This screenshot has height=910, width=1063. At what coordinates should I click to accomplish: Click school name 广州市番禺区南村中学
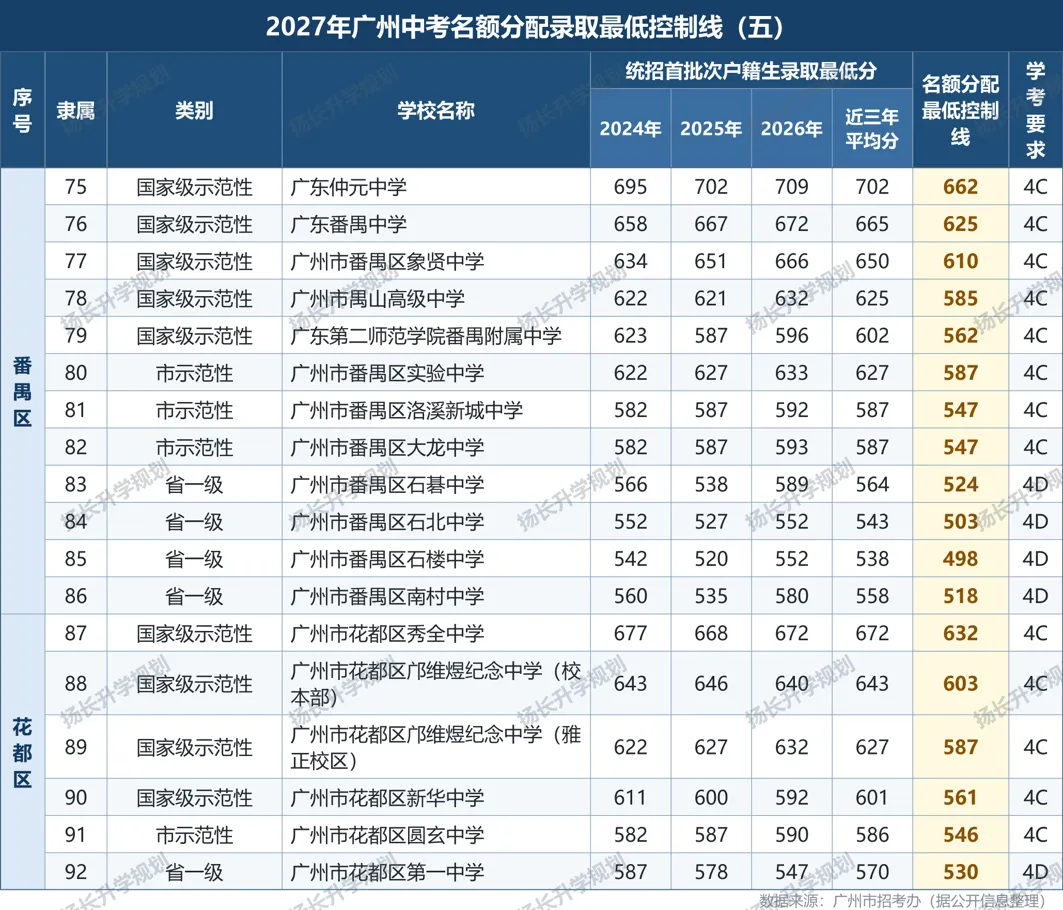click(387, 597)
